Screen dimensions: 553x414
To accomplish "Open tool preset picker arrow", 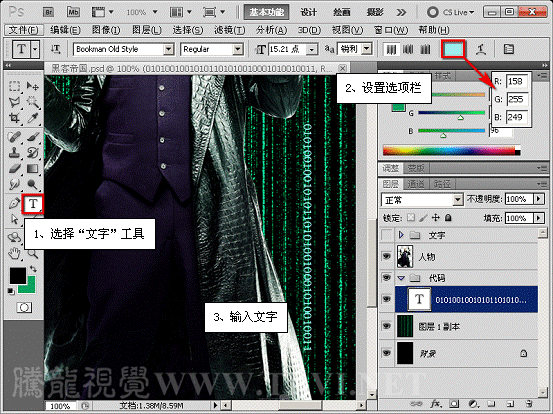I will pyautogui.click(x=35, y=49).
